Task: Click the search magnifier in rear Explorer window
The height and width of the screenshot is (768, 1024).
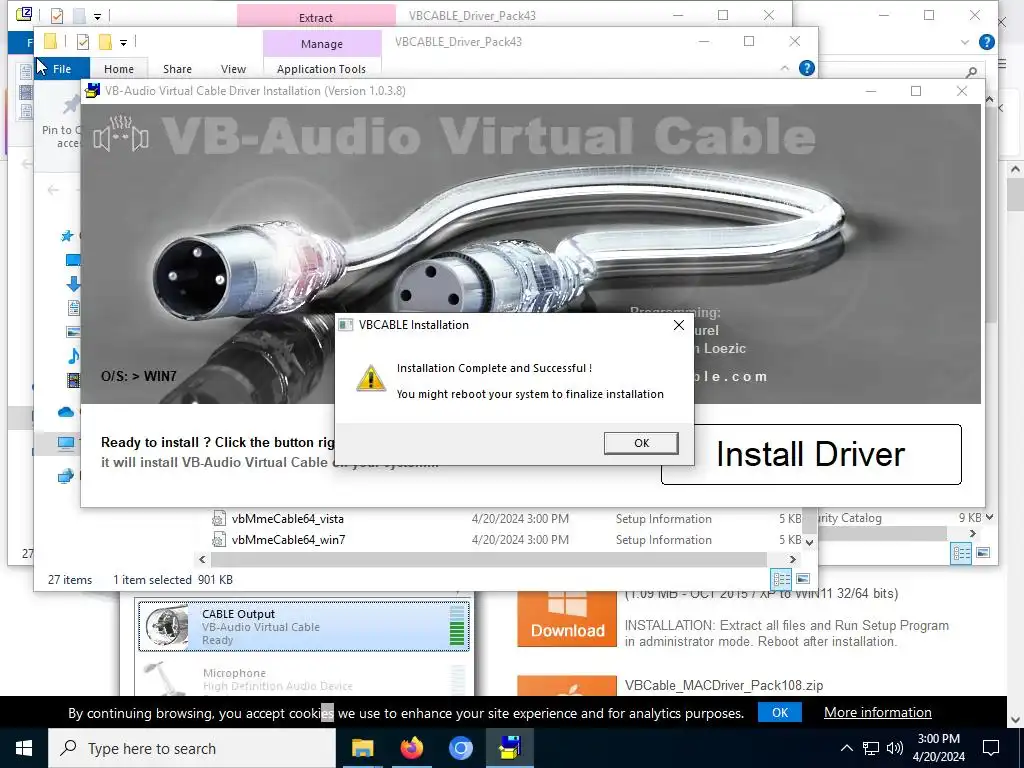Action: tap(972, 72)
